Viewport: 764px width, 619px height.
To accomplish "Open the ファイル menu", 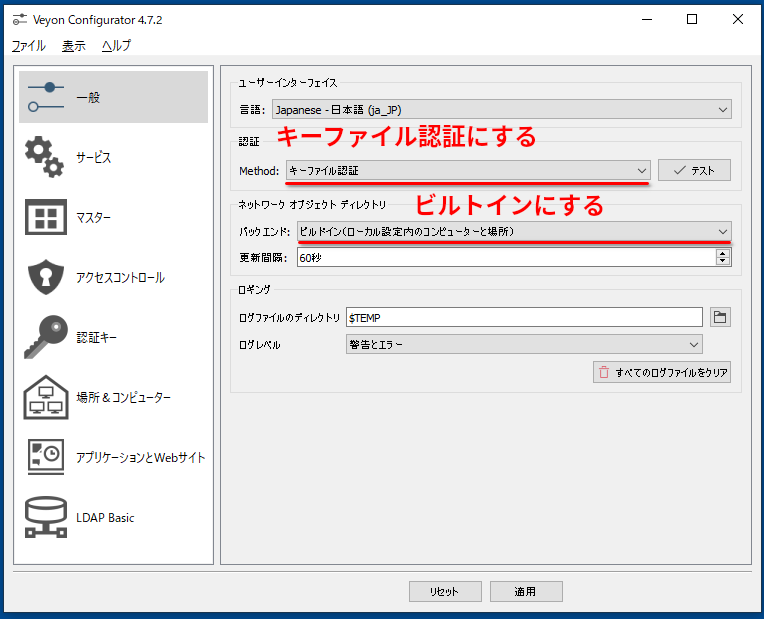I will click(28, 46).
